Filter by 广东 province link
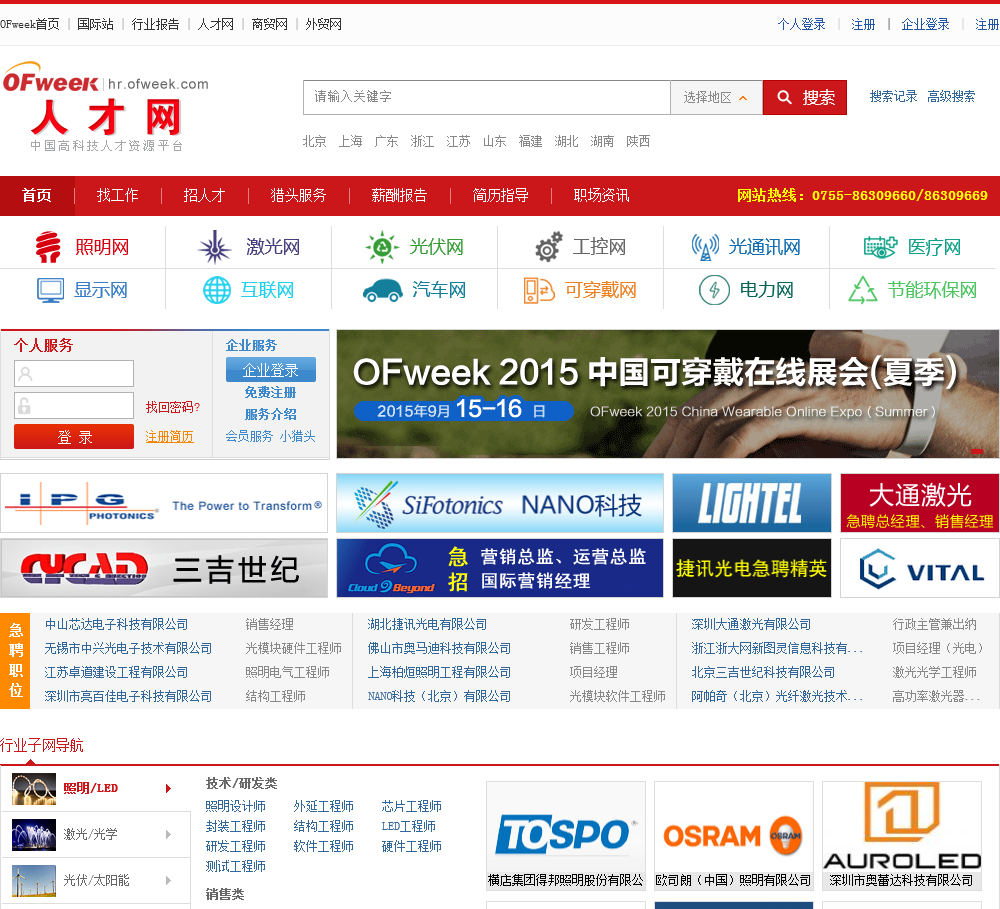The image size is (1000, 909). click(x=386, y=141)
